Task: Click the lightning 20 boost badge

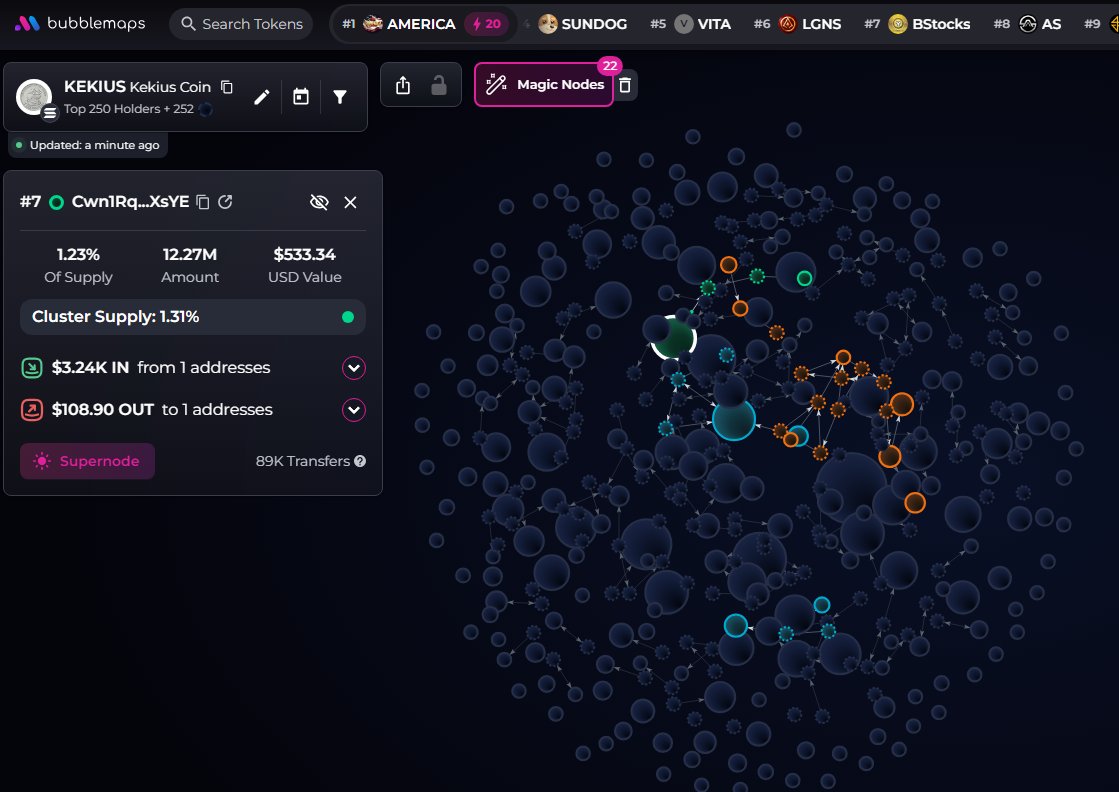Action: pyautogui.click(x=487, y=24)
